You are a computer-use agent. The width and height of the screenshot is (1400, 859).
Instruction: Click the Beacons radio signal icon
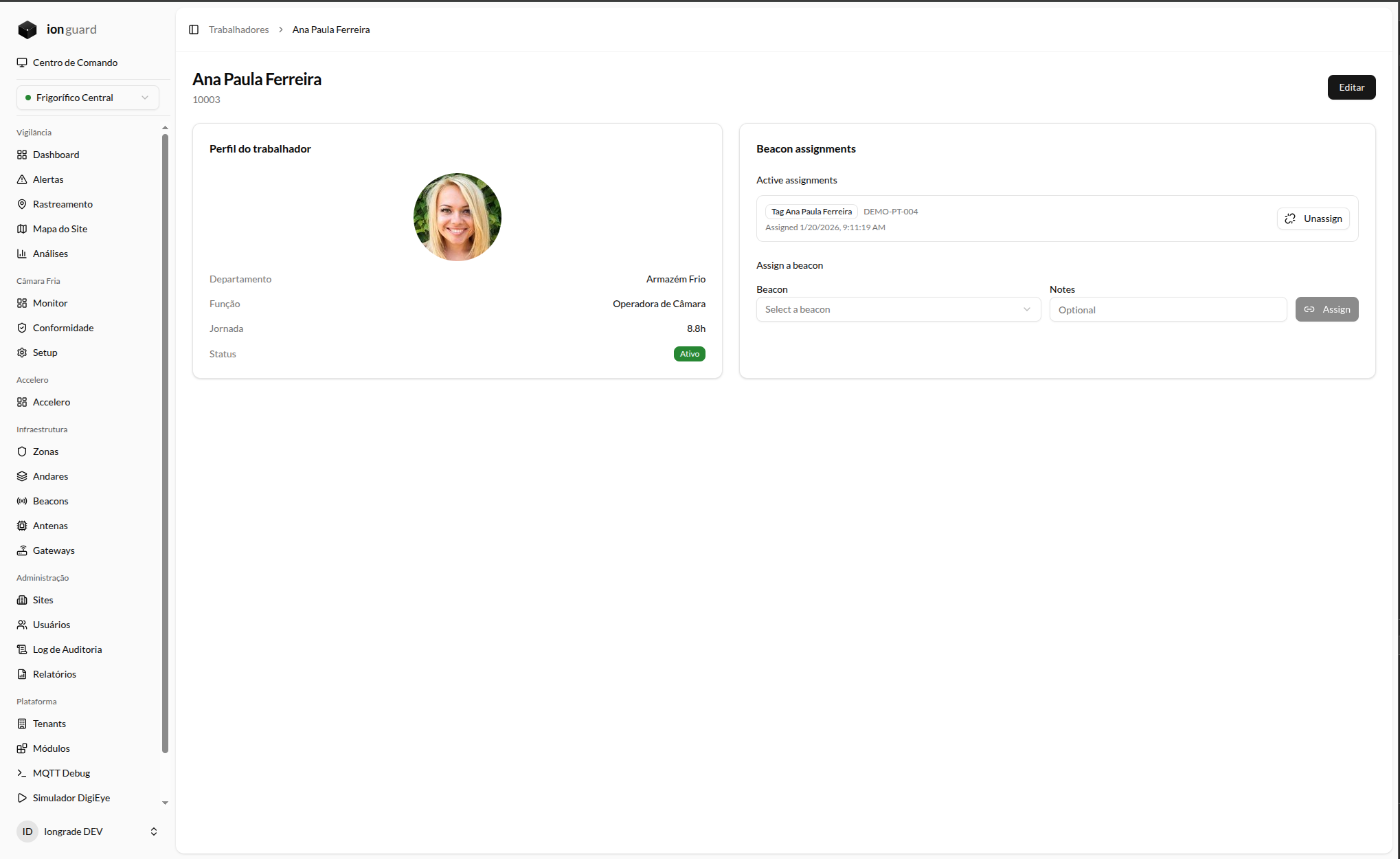(22, 501)
